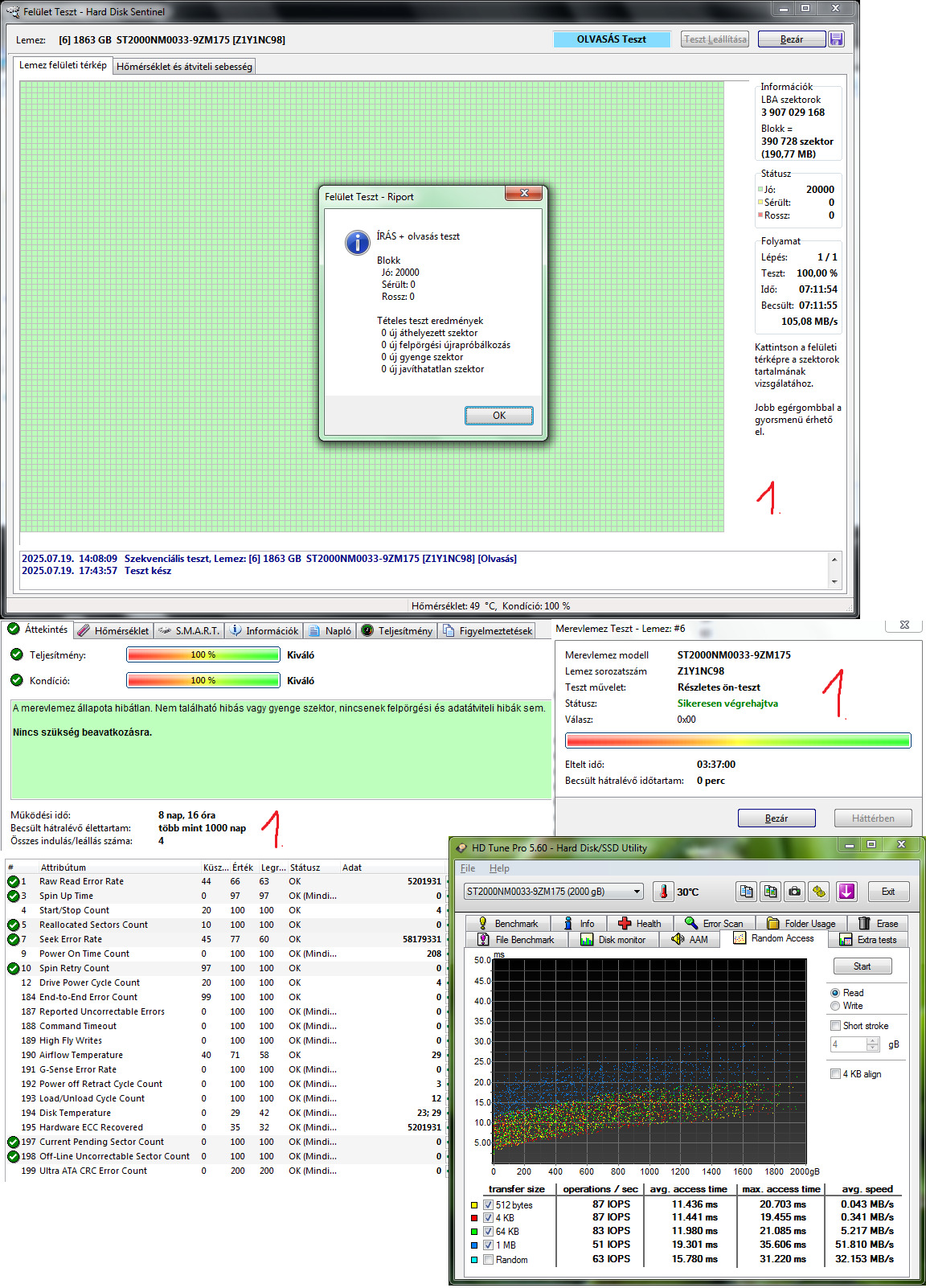Image resolution: width=926 pixels, height=1288 pixels.
Task: Click status icon of Seek Error Rate
Action: point(14,939)
